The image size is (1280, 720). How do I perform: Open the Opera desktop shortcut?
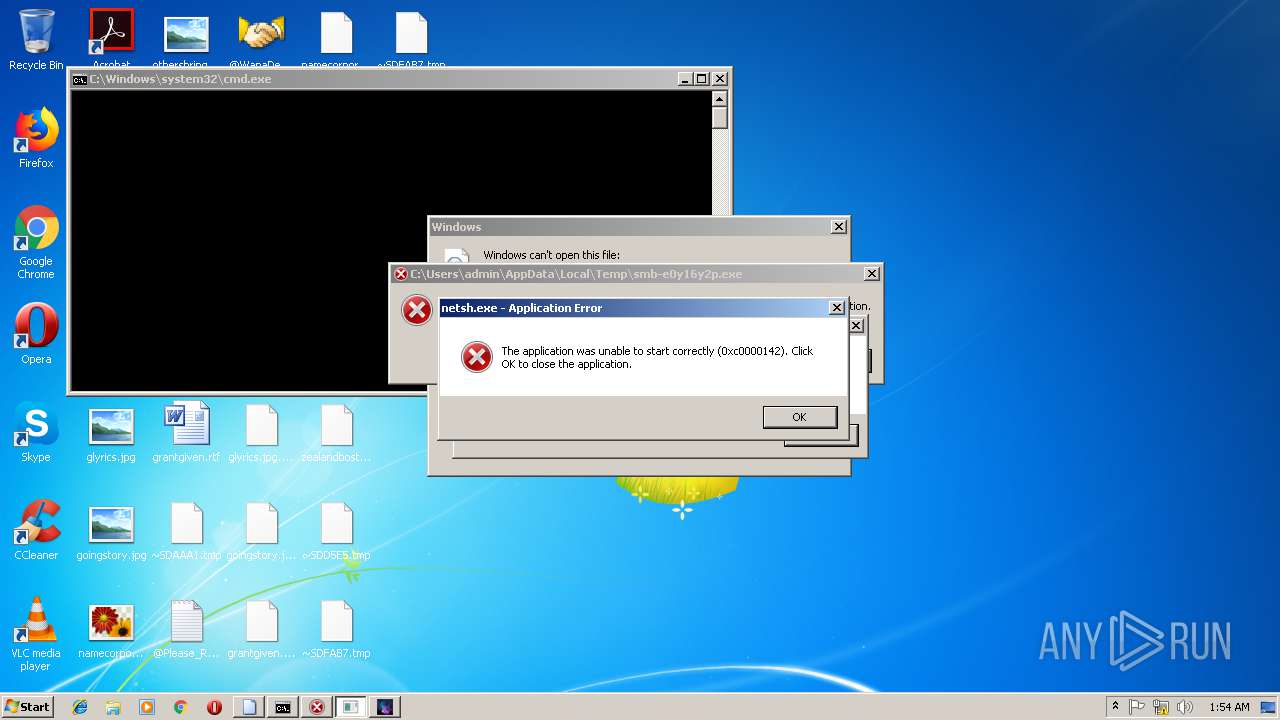[x=36, y=334]
